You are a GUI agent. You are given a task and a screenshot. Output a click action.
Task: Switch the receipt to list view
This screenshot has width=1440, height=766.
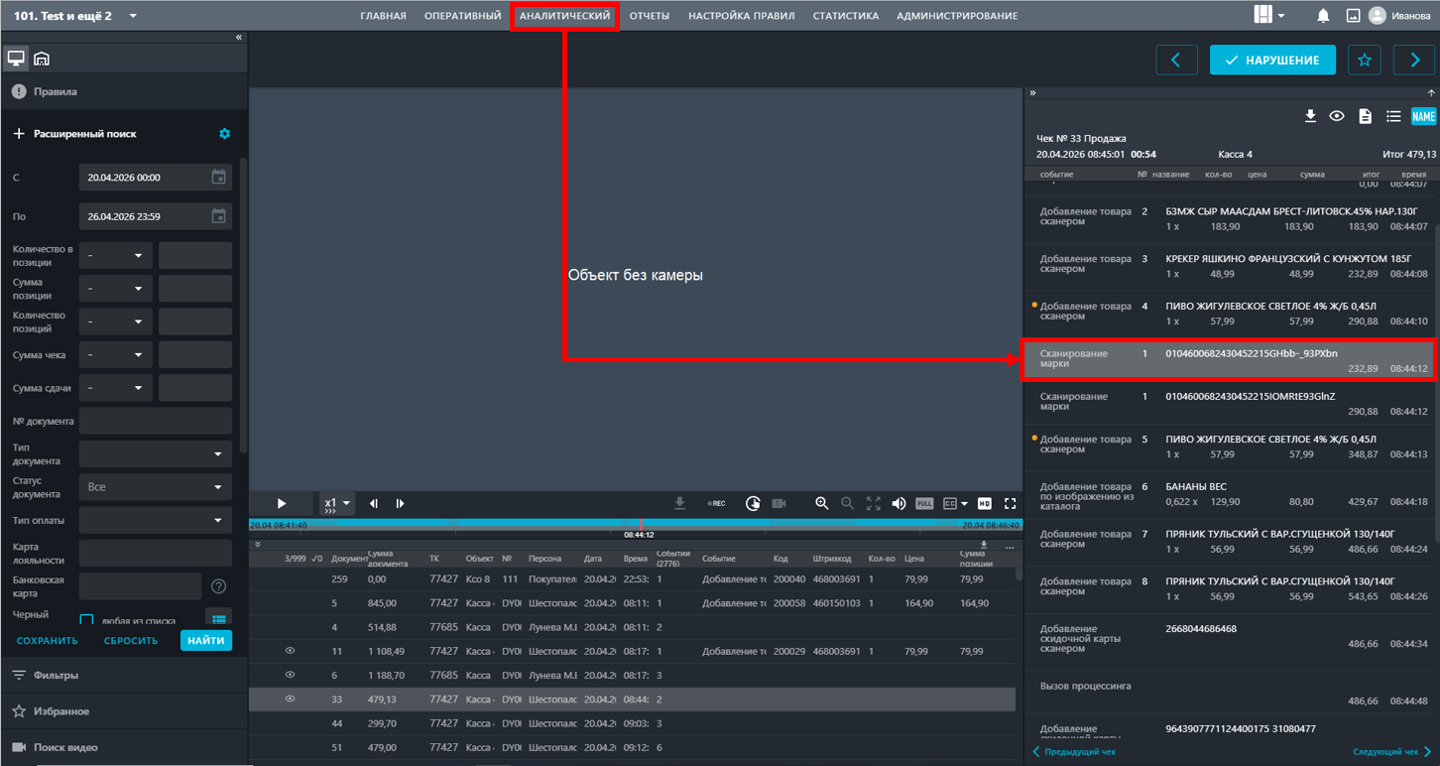click(1393, 116)
